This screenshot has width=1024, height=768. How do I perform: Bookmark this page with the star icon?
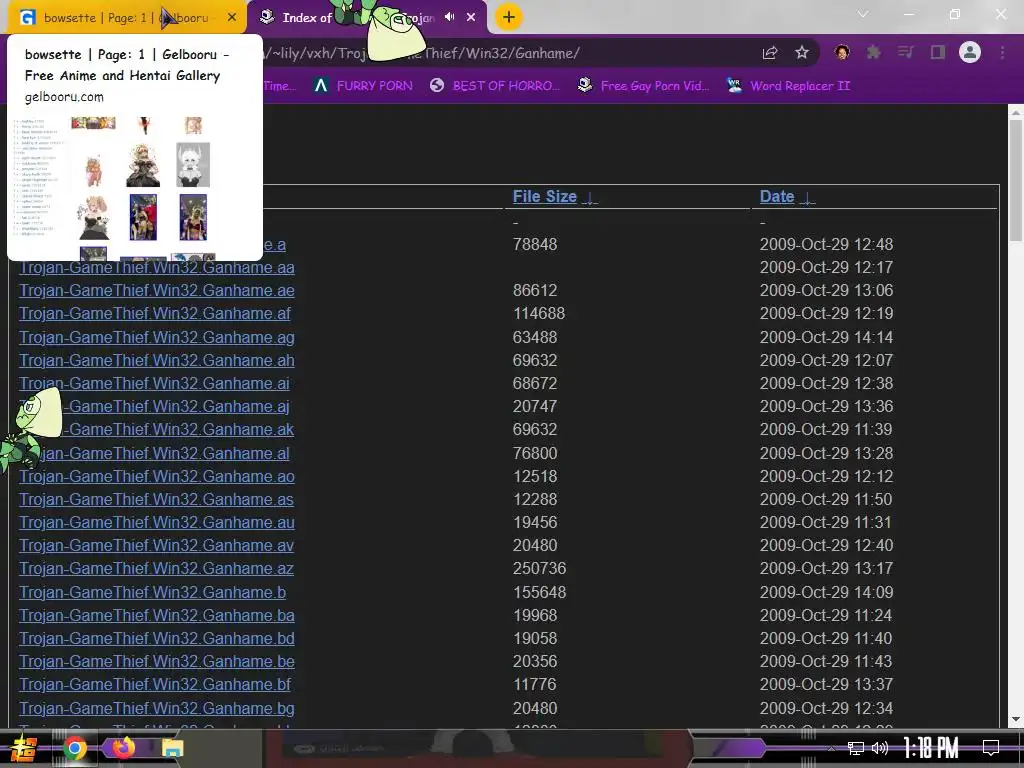coord(802,53)
